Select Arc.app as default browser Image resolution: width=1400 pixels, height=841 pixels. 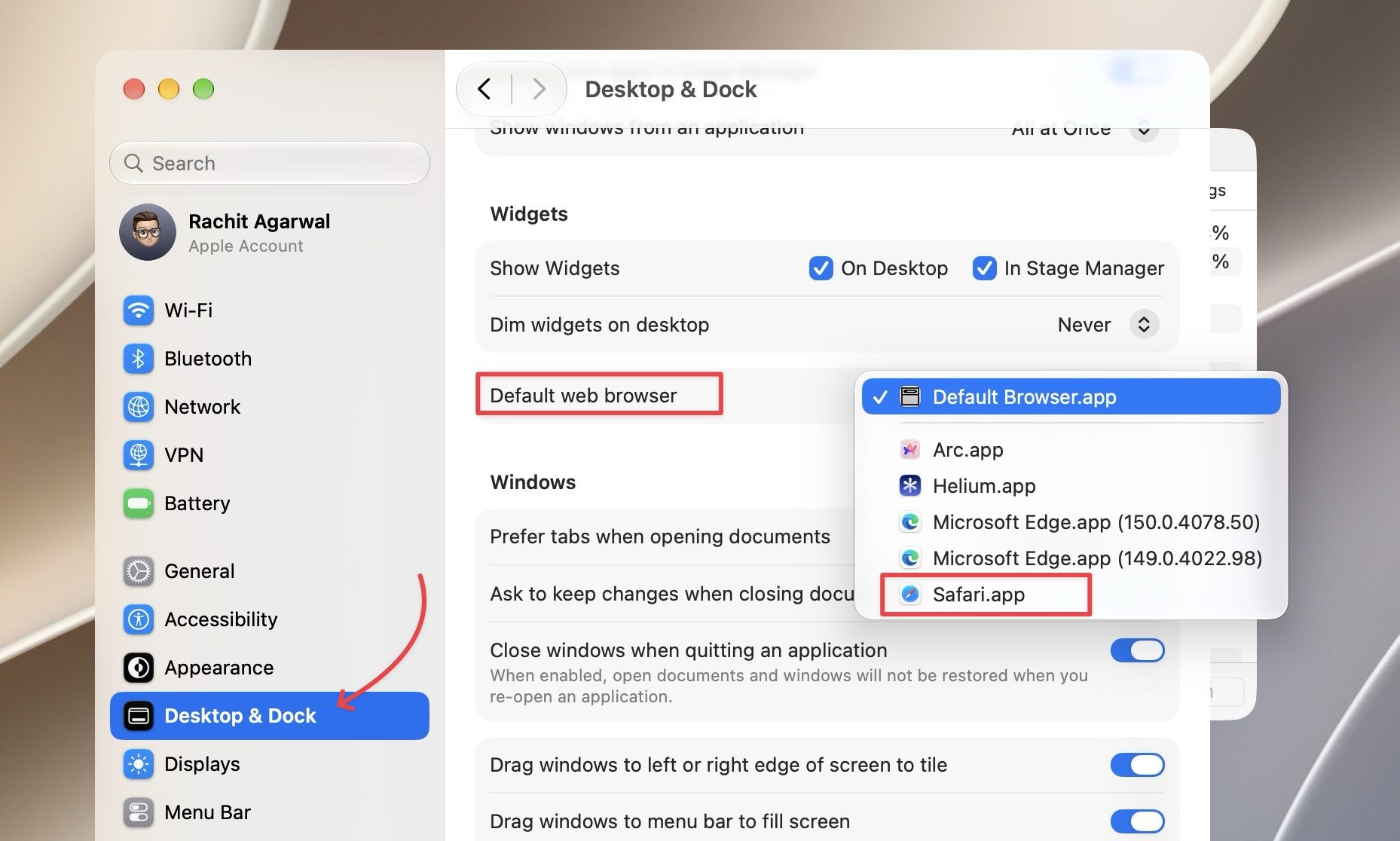[x=1071, y=450]
